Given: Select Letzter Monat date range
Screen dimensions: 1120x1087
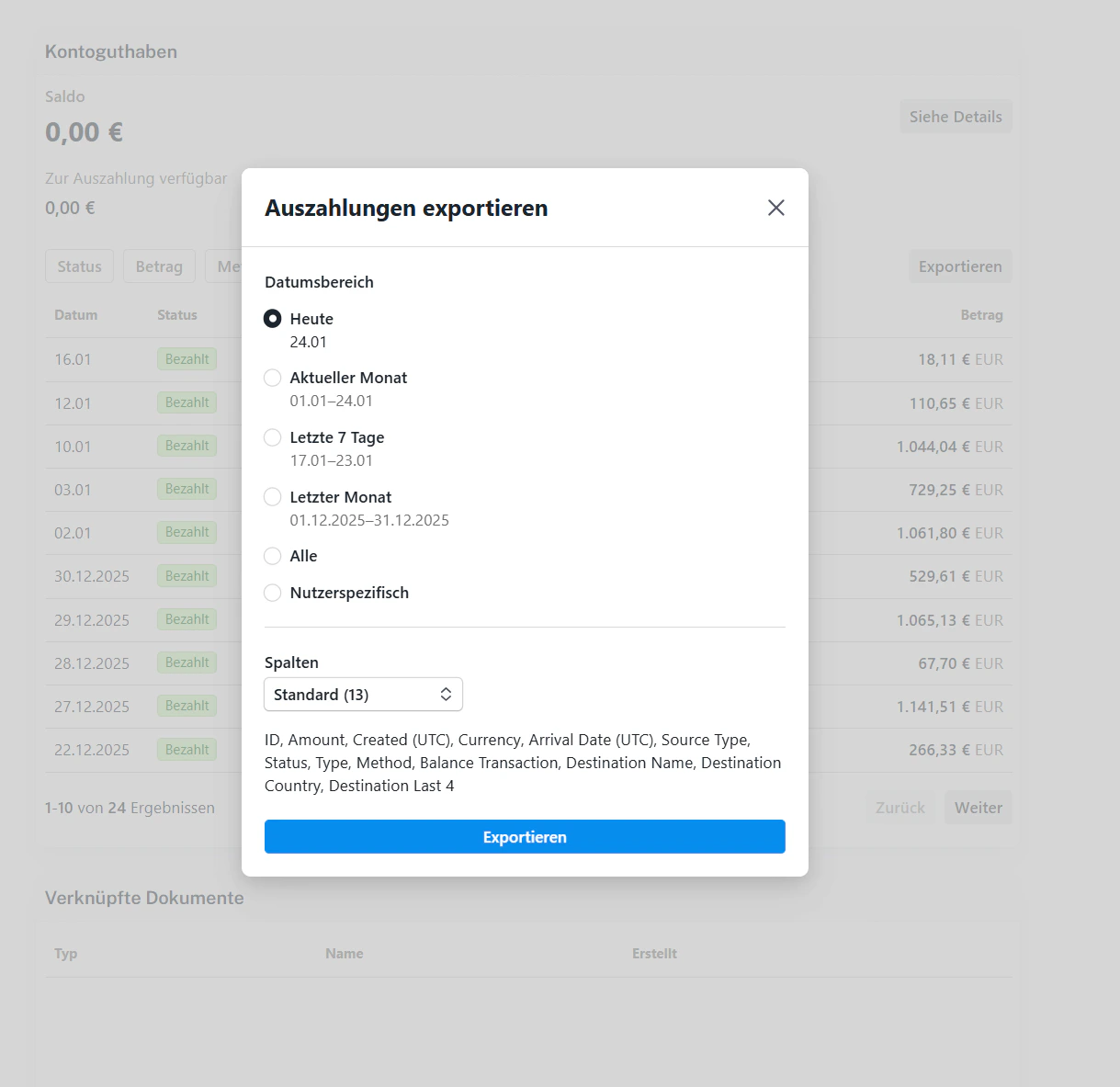Looking at the screenshot, I should pos(272,497).
